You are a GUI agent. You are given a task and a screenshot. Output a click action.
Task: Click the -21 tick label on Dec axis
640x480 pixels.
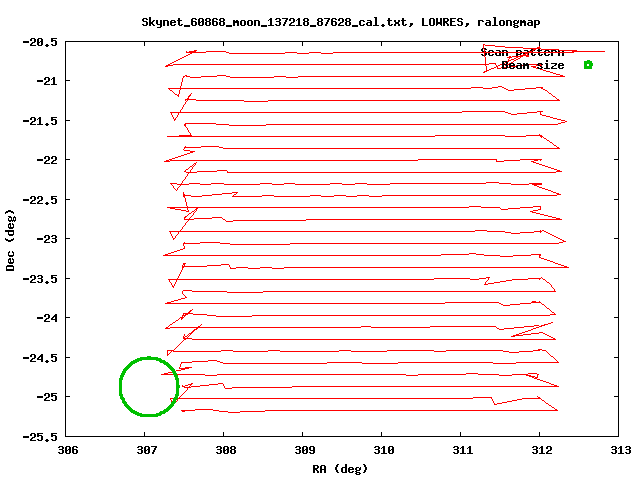tap(47, 81)
